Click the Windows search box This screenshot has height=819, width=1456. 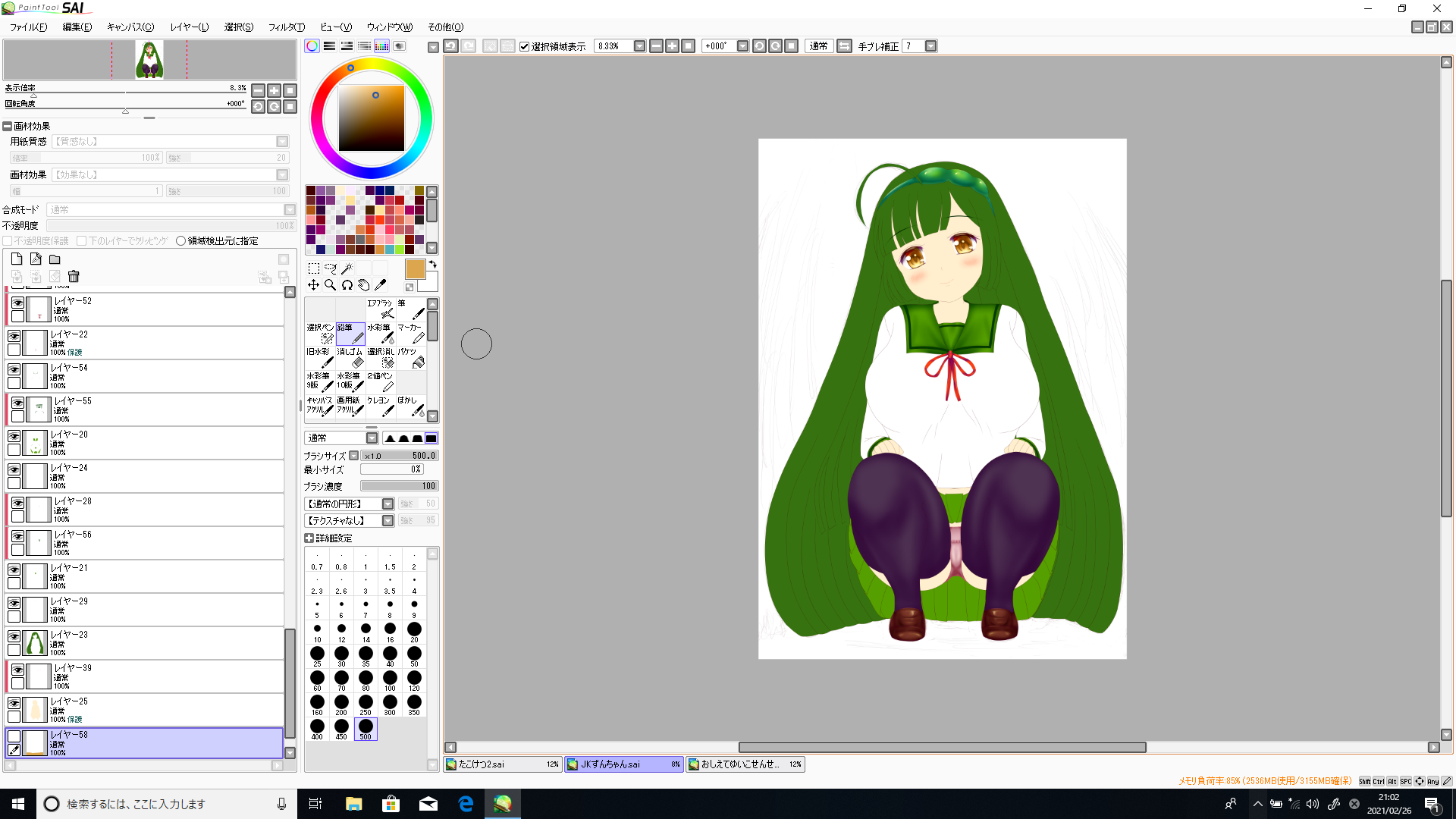pyautogui.click(x=165, y=804)
